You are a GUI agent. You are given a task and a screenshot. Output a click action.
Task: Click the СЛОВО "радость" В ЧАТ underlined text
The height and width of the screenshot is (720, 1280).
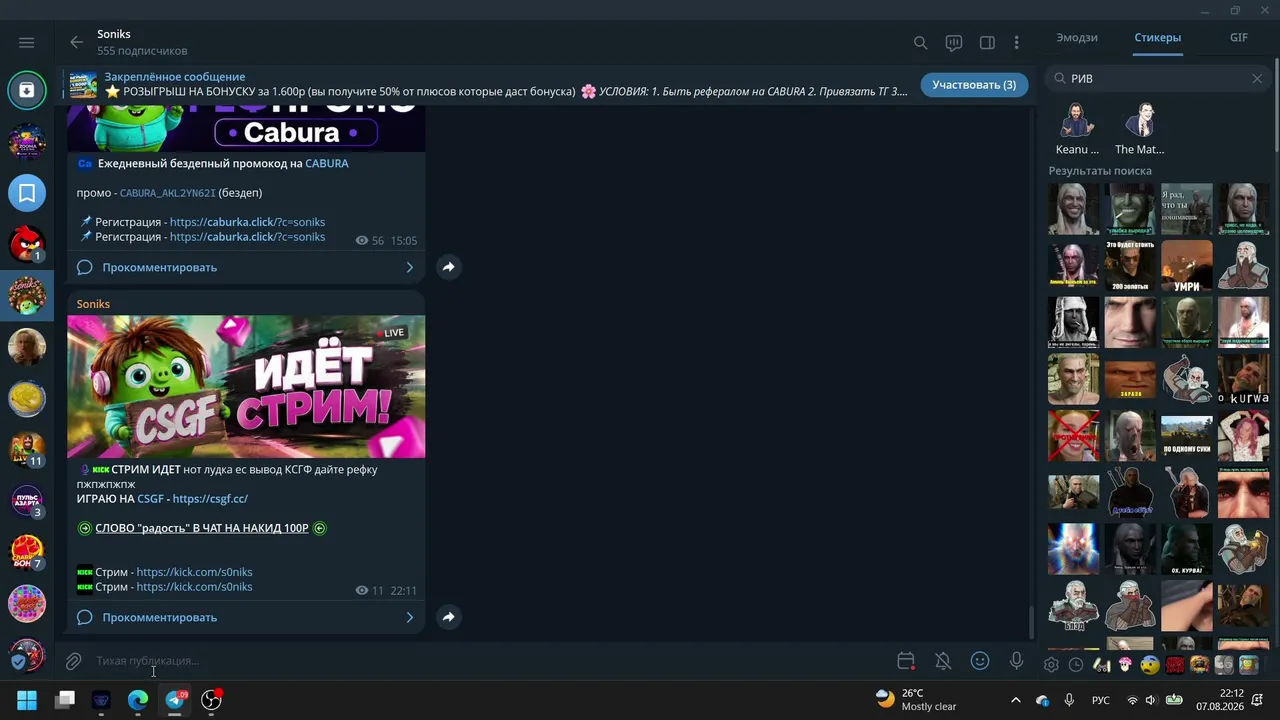pyautogui.click(x=202, y=528)
